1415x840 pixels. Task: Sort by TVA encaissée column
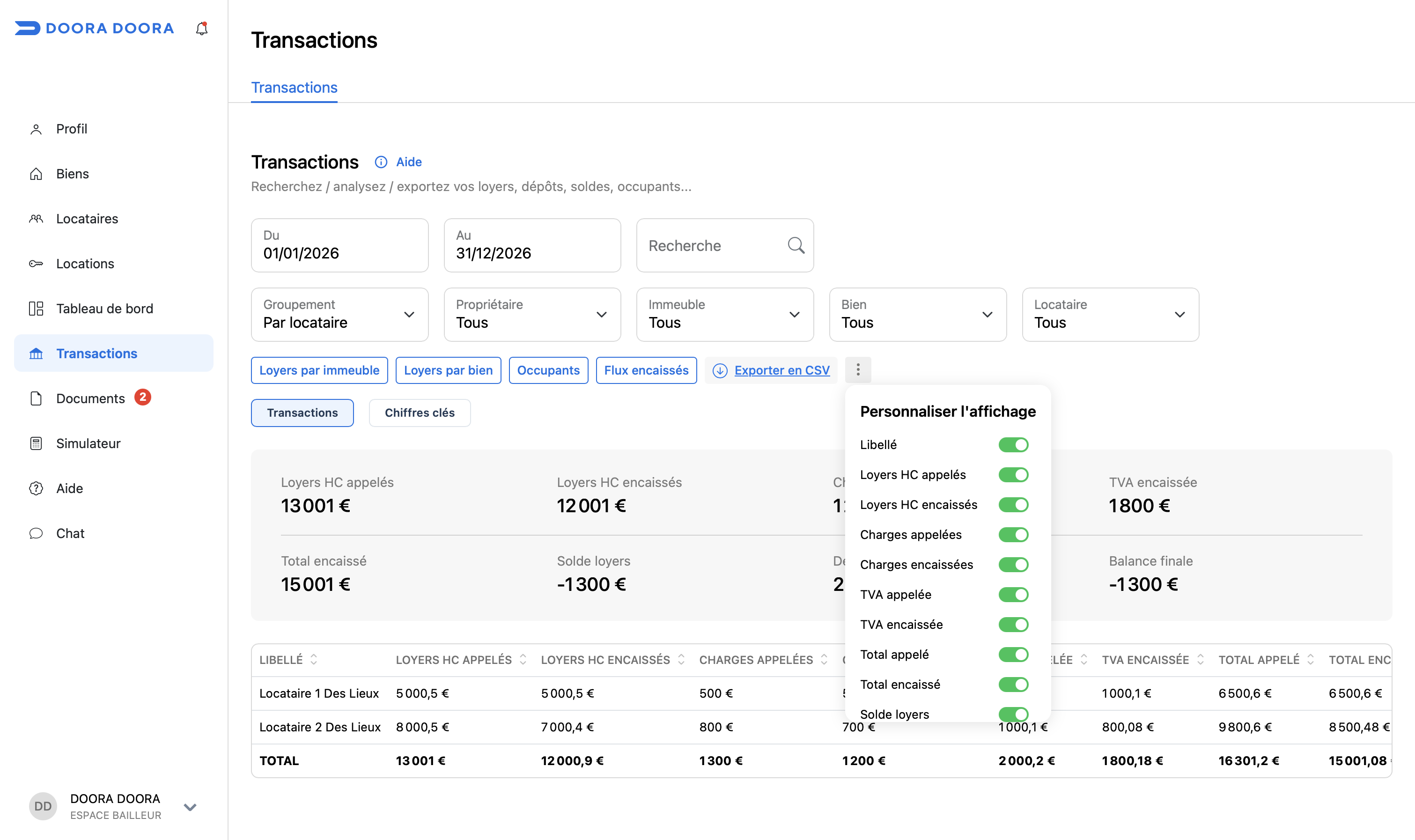click(x=1200, y=659)
